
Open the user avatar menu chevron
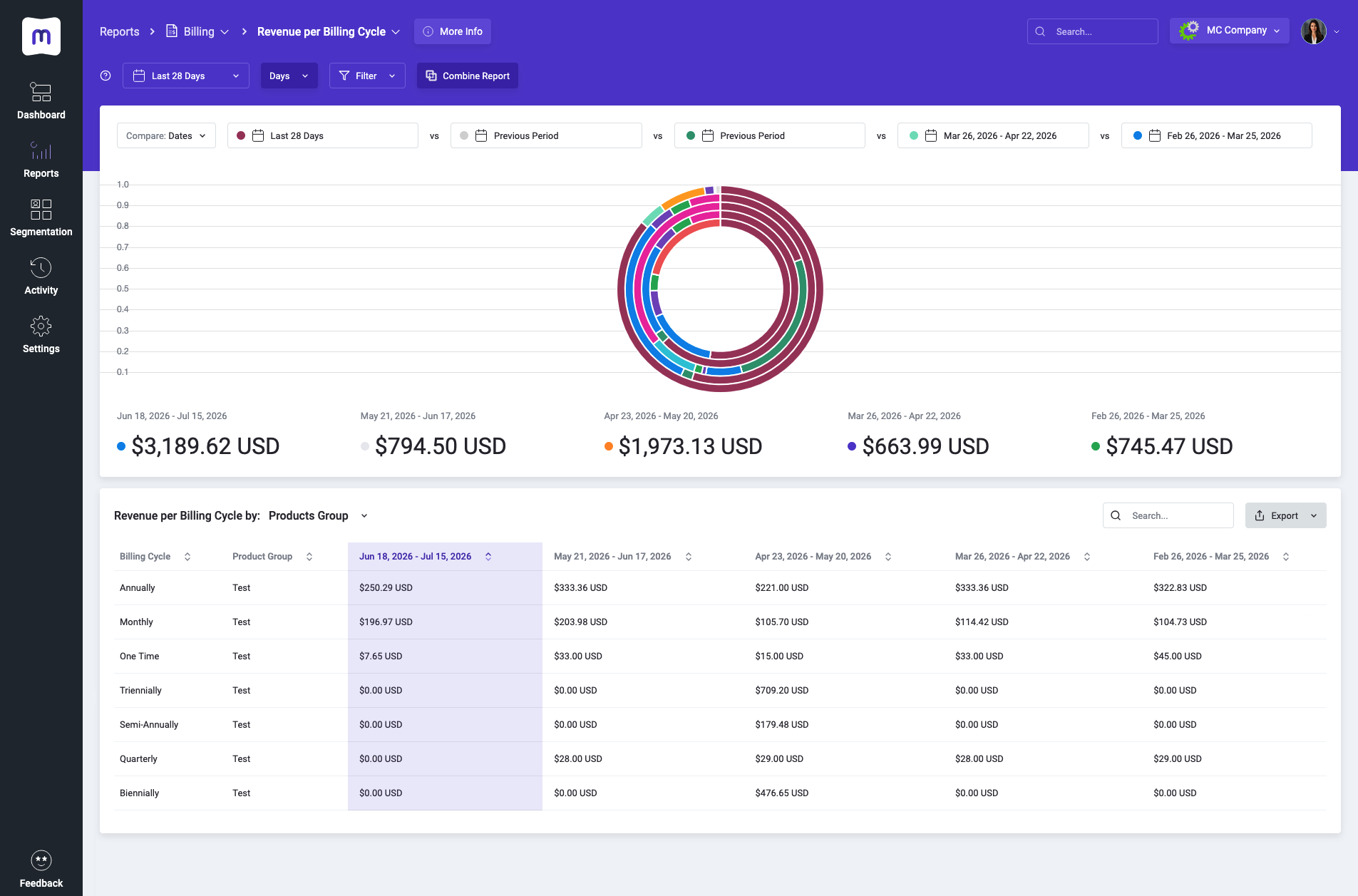pyautogui.click(x=1337, y=31)
